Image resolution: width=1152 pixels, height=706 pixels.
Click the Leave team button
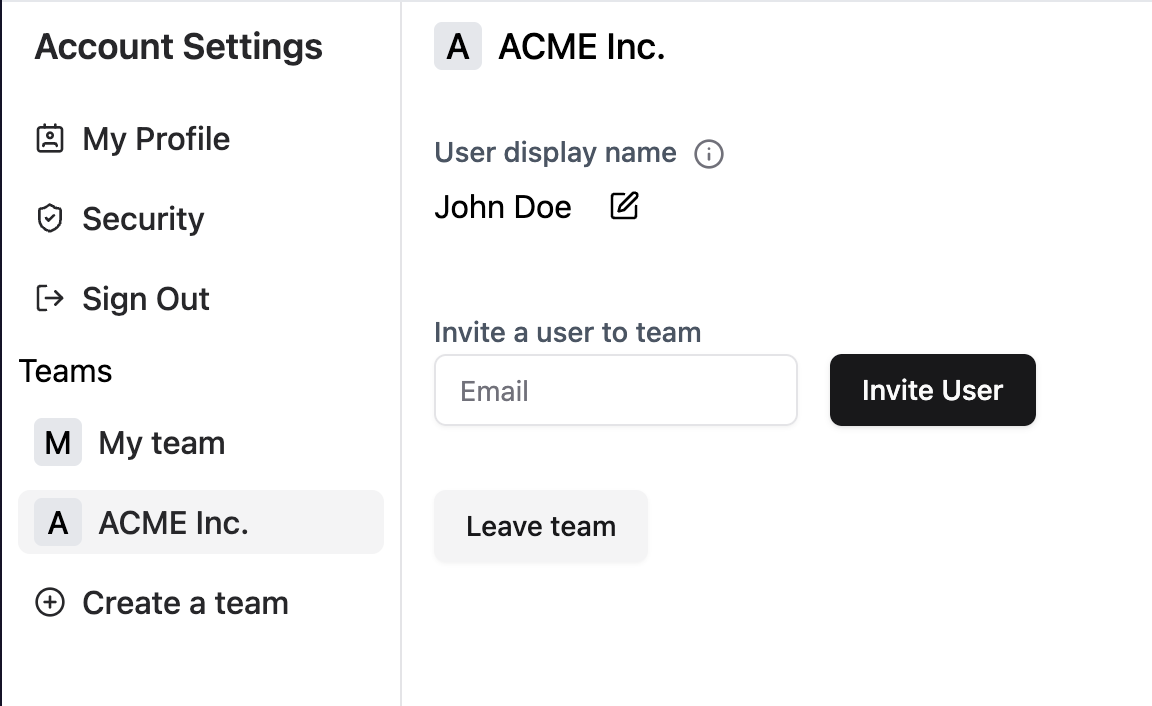[x=540, y=526]
